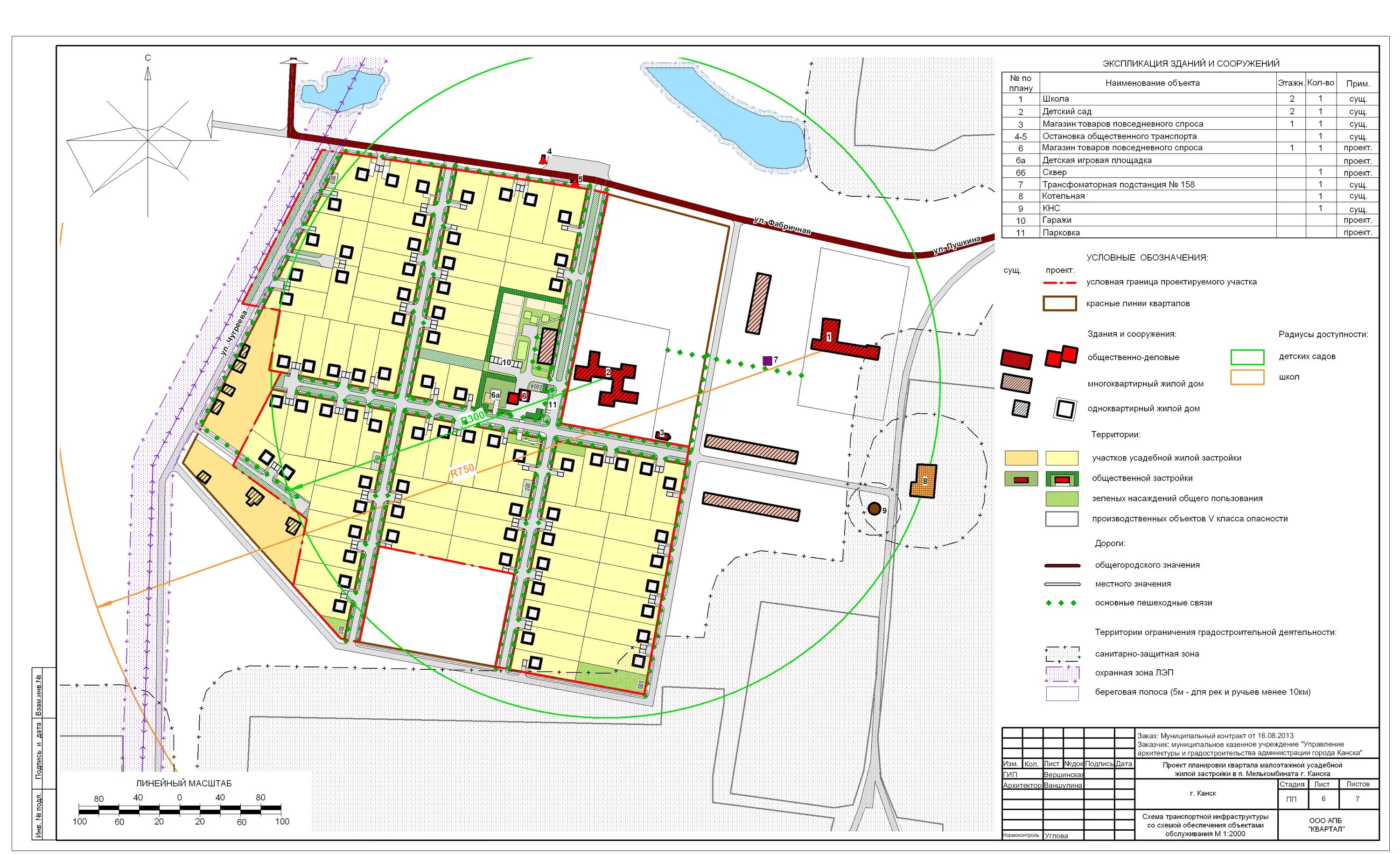The height and width of the screenshot is (854, 1400).
Task: Click the green kindergarten radius legend box
Action: coord(1247,357)
